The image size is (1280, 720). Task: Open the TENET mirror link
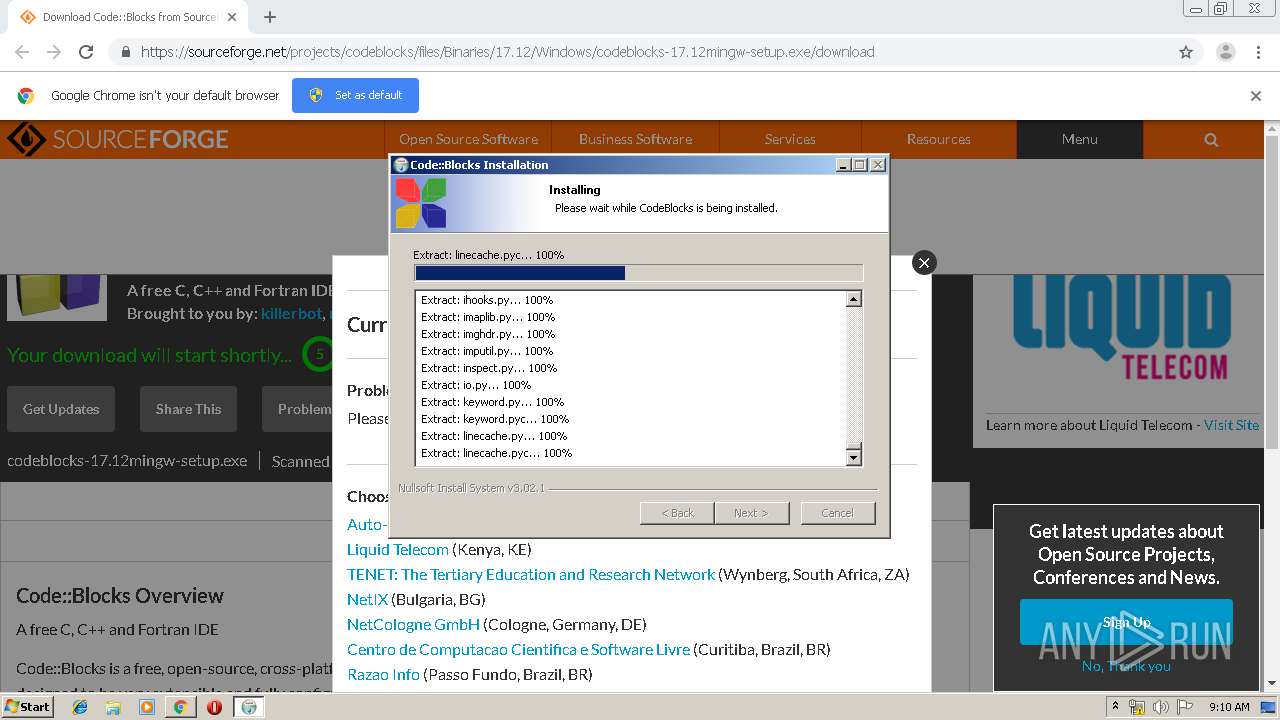point(531,574)
